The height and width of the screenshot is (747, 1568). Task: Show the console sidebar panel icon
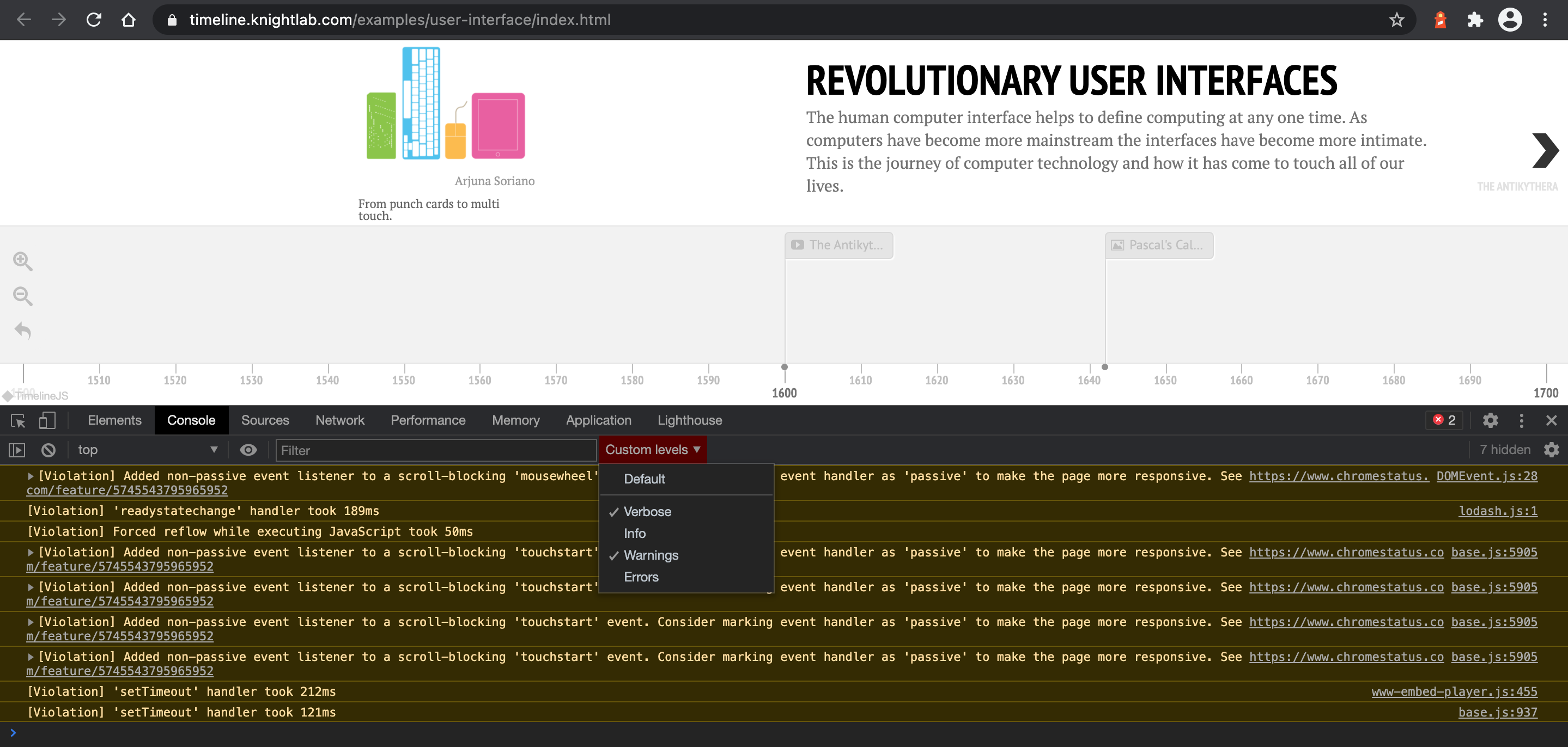tap(16, 450)
